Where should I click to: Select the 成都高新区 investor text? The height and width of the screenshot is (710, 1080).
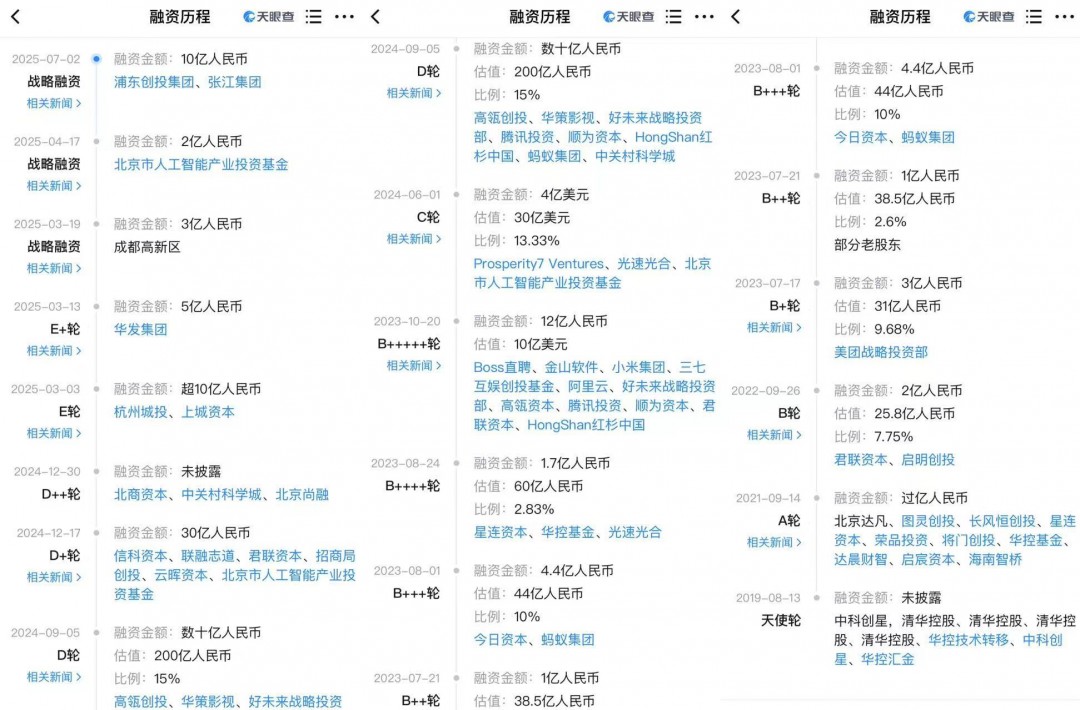pos(147,247)
